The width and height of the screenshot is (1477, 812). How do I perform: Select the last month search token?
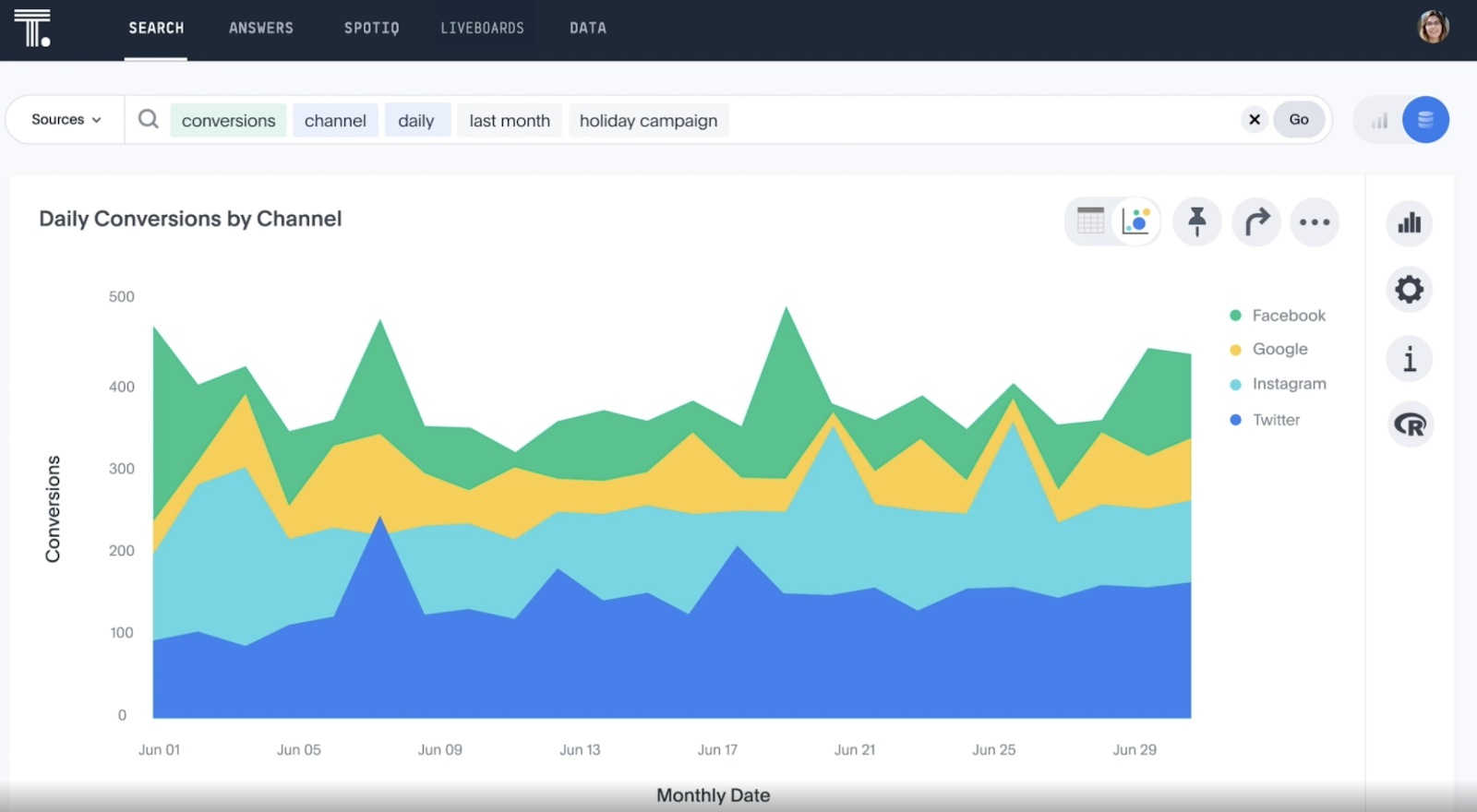[x=510, y=120]
